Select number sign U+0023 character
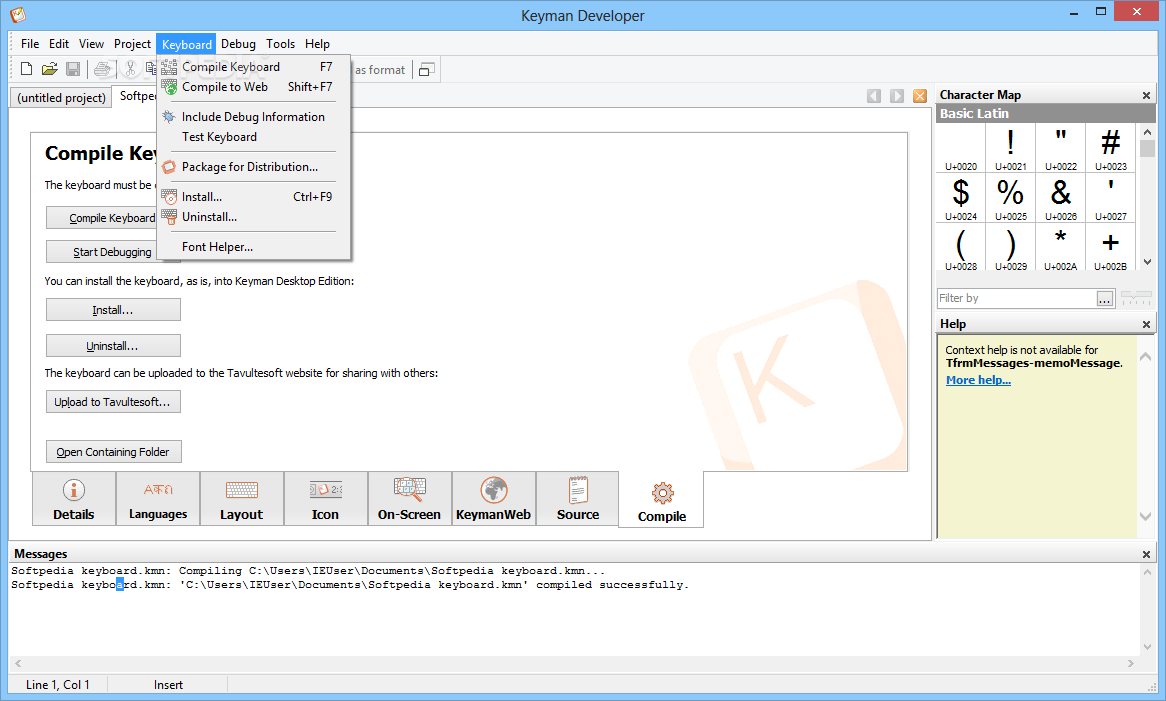The width and height of the screenshot is (1166, 701). tap(1110, 148)
